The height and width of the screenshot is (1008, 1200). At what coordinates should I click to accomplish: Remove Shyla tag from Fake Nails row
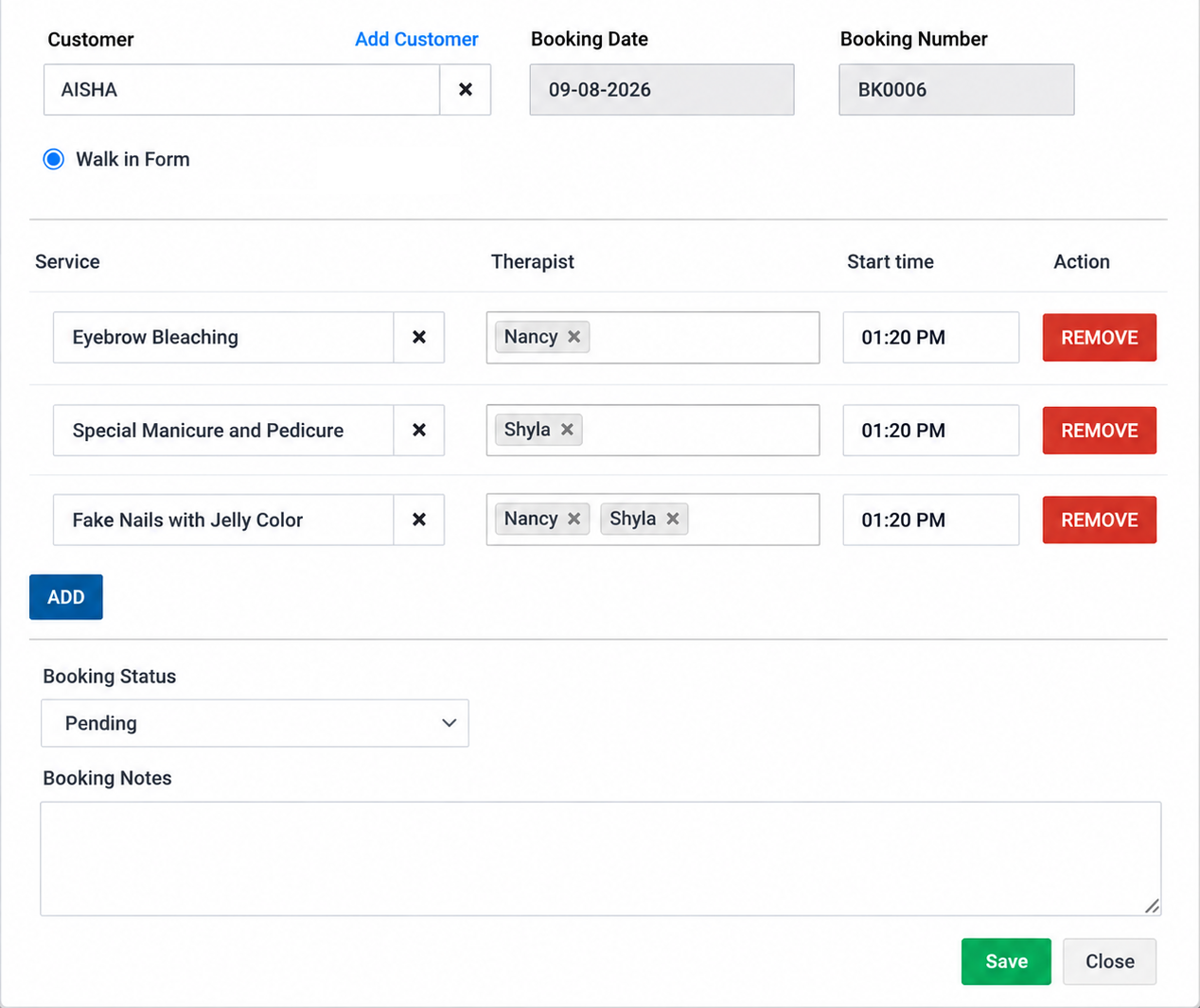point(673,519)
